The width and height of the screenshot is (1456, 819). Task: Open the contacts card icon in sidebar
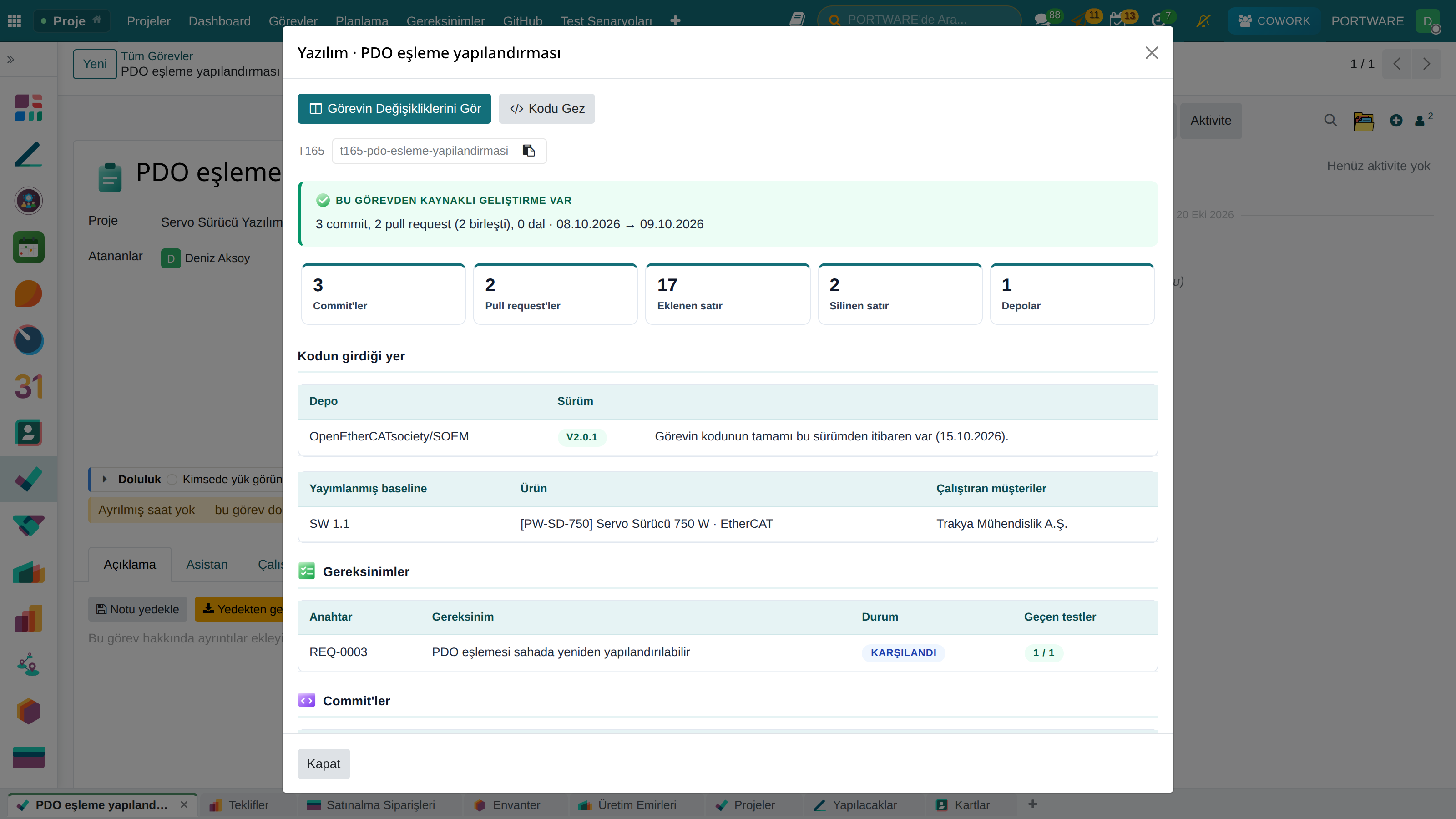pyautogui.click(x=28, y=433)
